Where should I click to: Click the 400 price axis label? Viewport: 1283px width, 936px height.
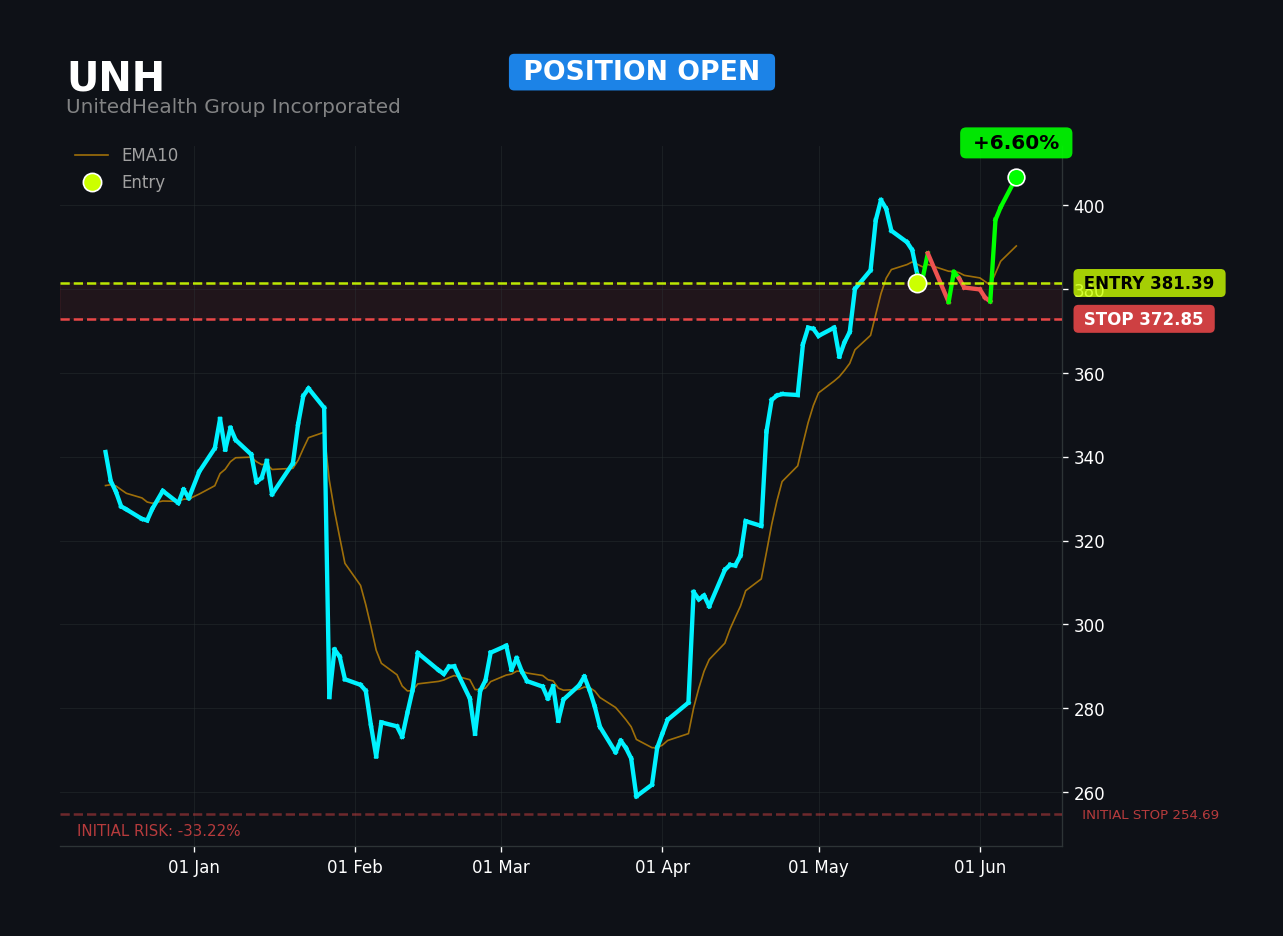pyautogui.click(x=1089, y=206)
